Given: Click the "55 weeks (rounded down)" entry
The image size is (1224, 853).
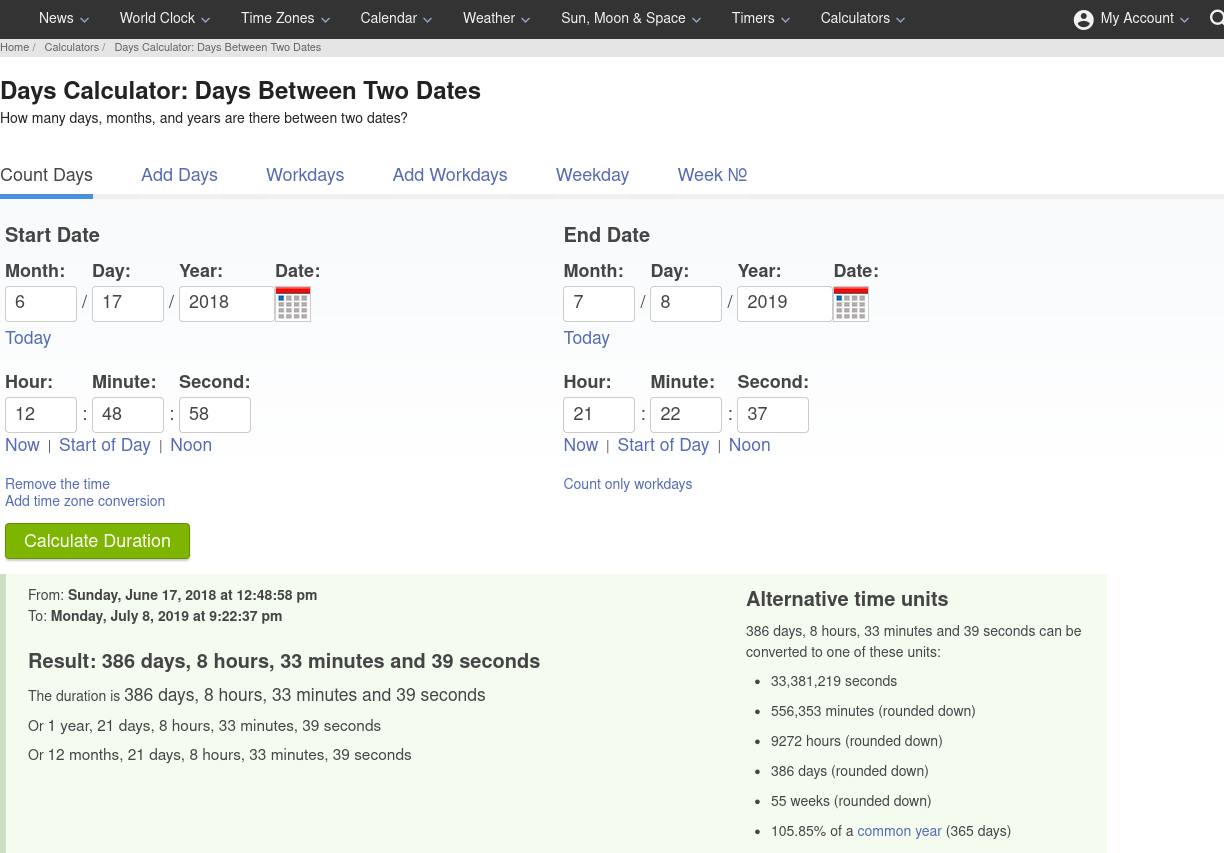Looking at the screenshot, I should pyautogui.click(x=851, y=801).
